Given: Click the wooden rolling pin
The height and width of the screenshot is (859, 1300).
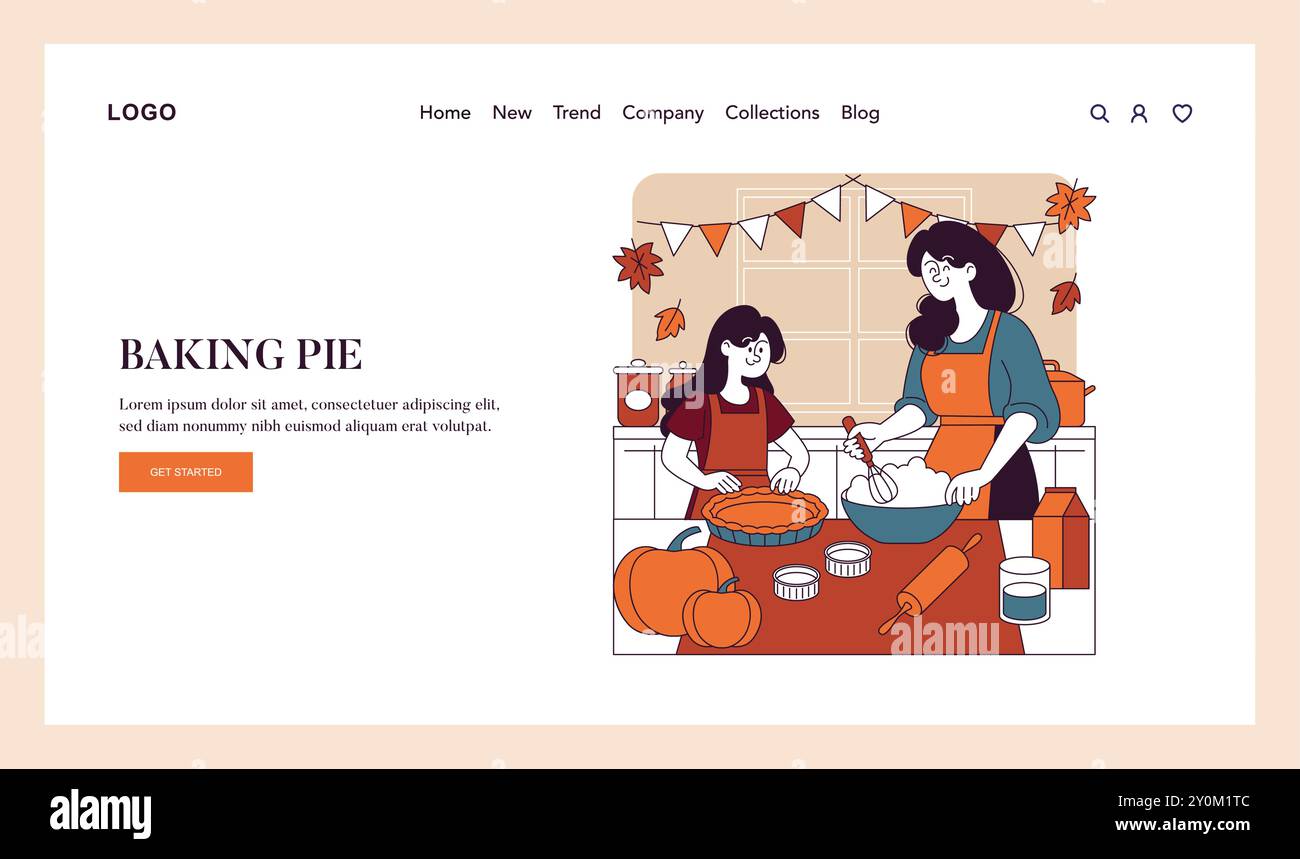Looking at the screenshot, I should [x=930, y=584].
